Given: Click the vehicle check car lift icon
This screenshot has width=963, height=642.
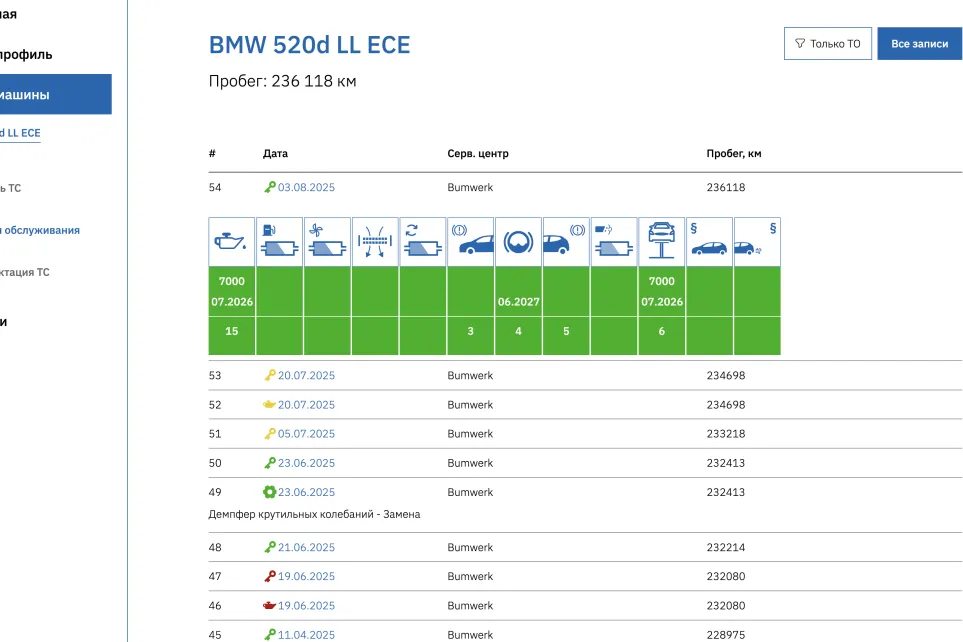Looking at the screenshot, I should tap(662, 241).
